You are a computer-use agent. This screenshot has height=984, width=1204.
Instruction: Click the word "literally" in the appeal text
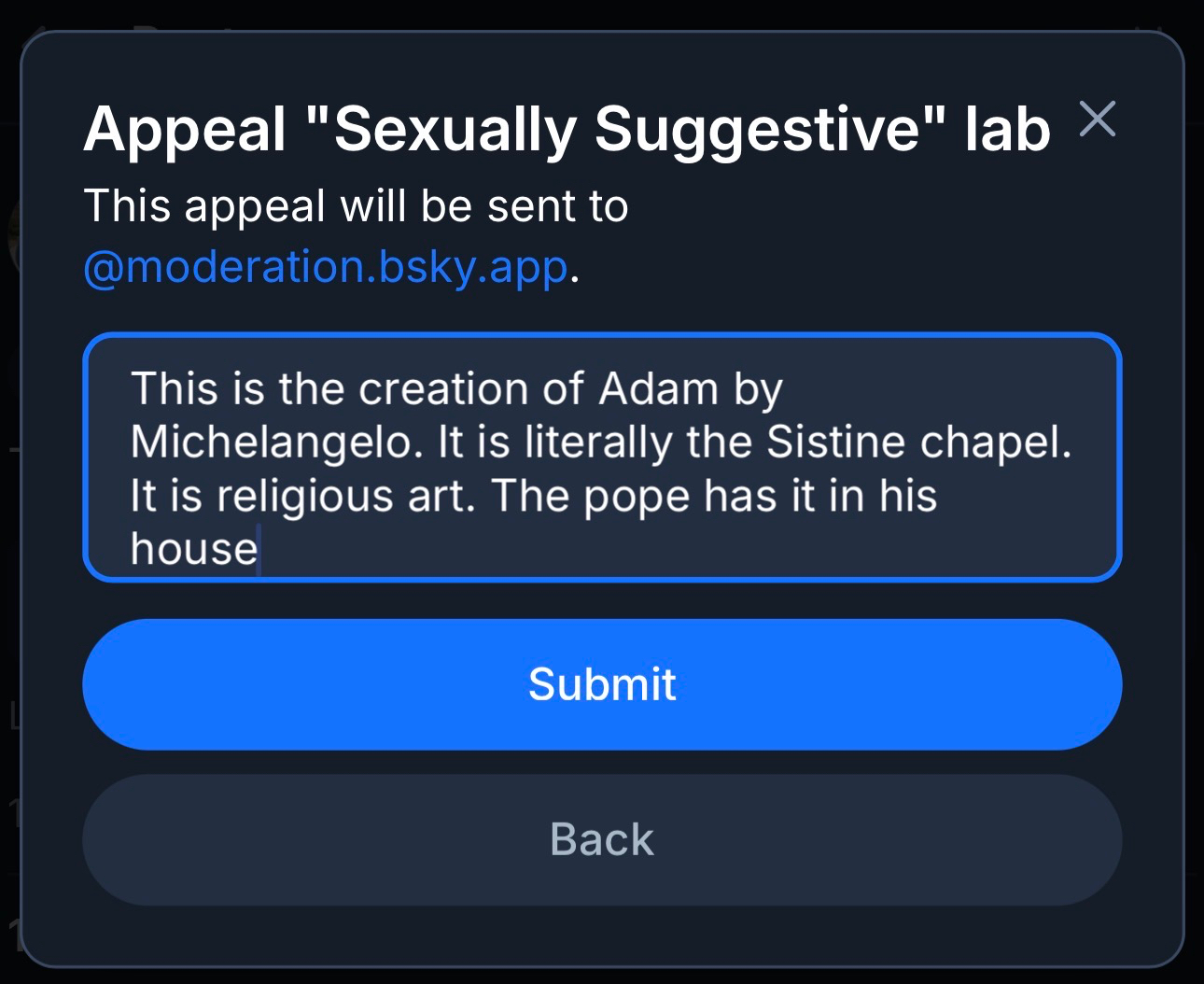point(597,443)
